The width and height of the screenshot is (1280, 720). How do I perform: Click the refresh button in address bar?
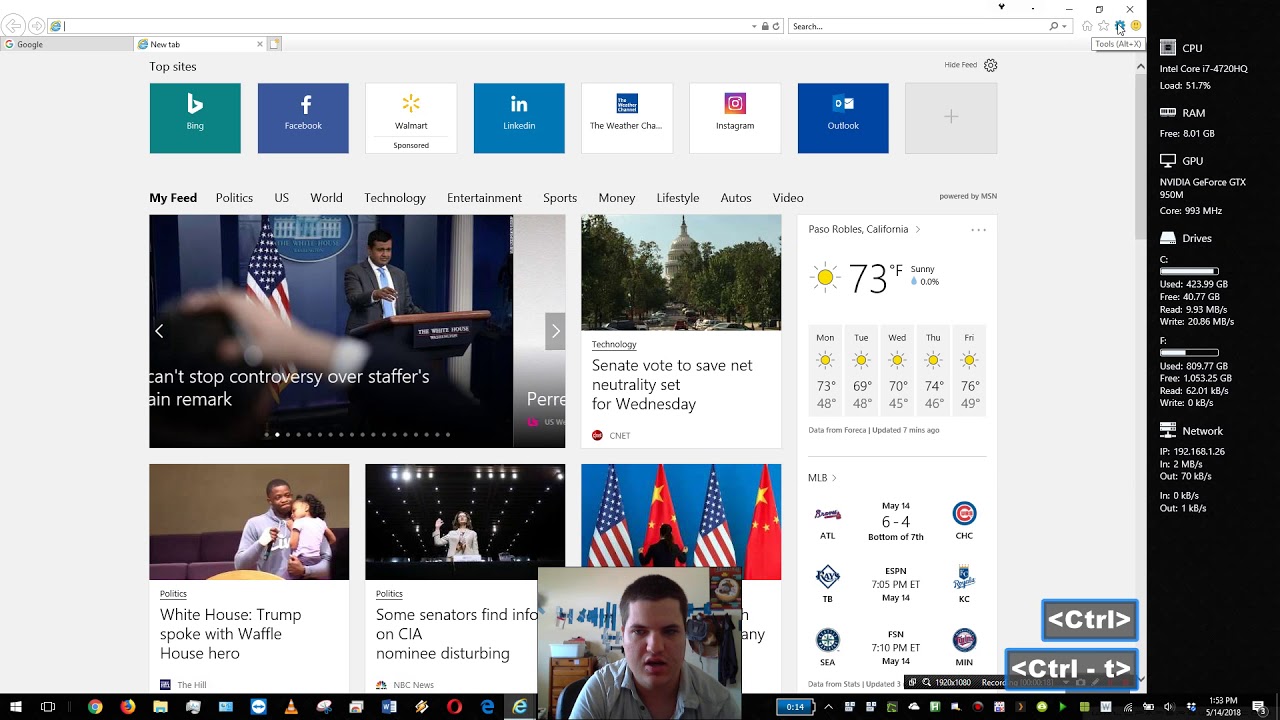[776, 26]
